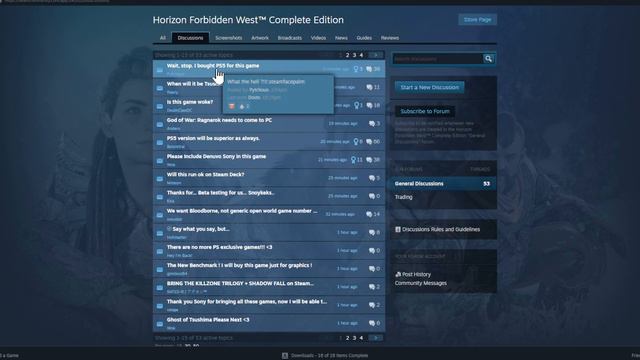Viewport: 640px width, 360px height.
Task: Open 'PS5 version will be superior as always.' topic
Action: (x=213, y=138)
